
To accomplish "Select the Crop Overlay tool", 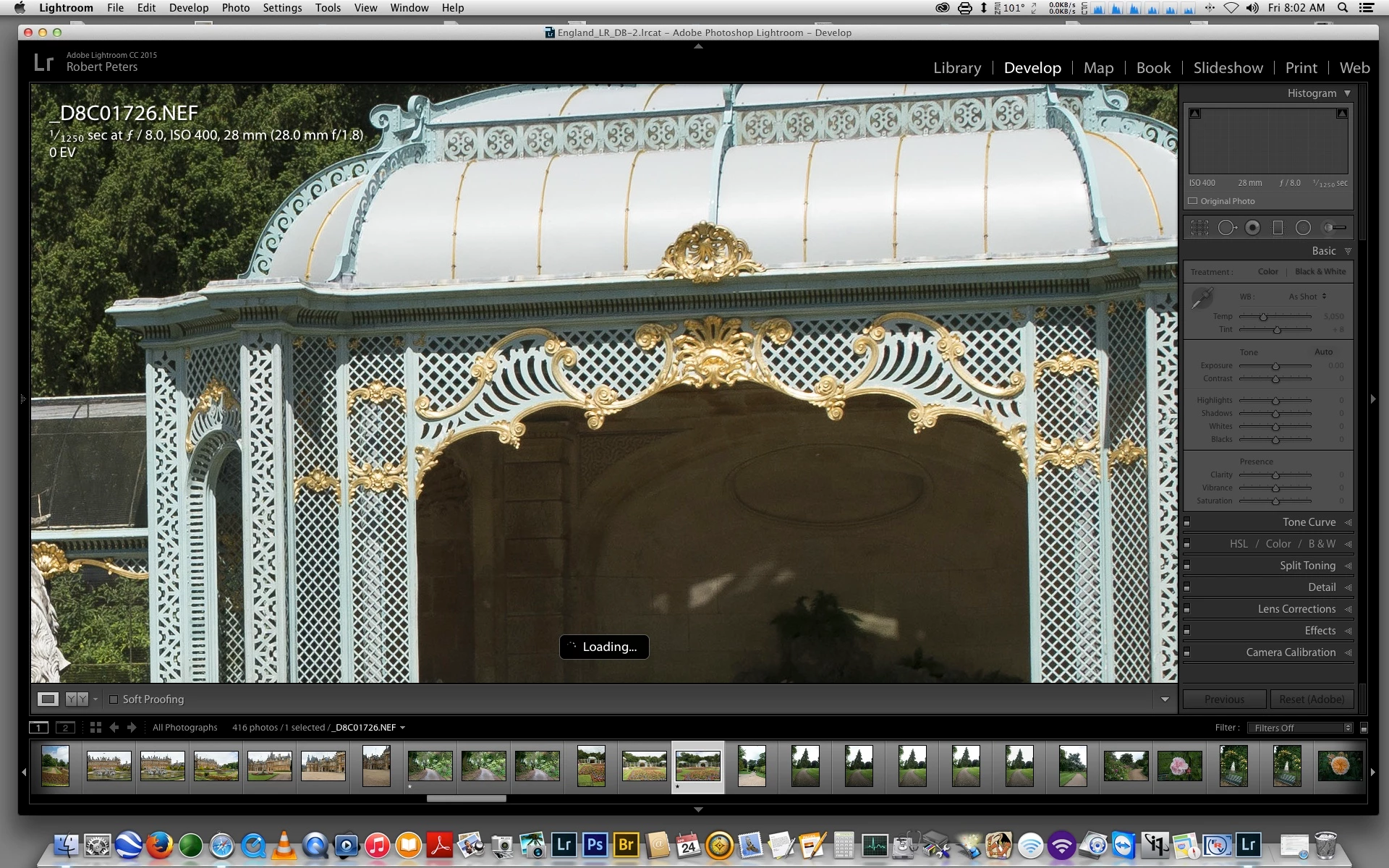I will pos(1199,228).
